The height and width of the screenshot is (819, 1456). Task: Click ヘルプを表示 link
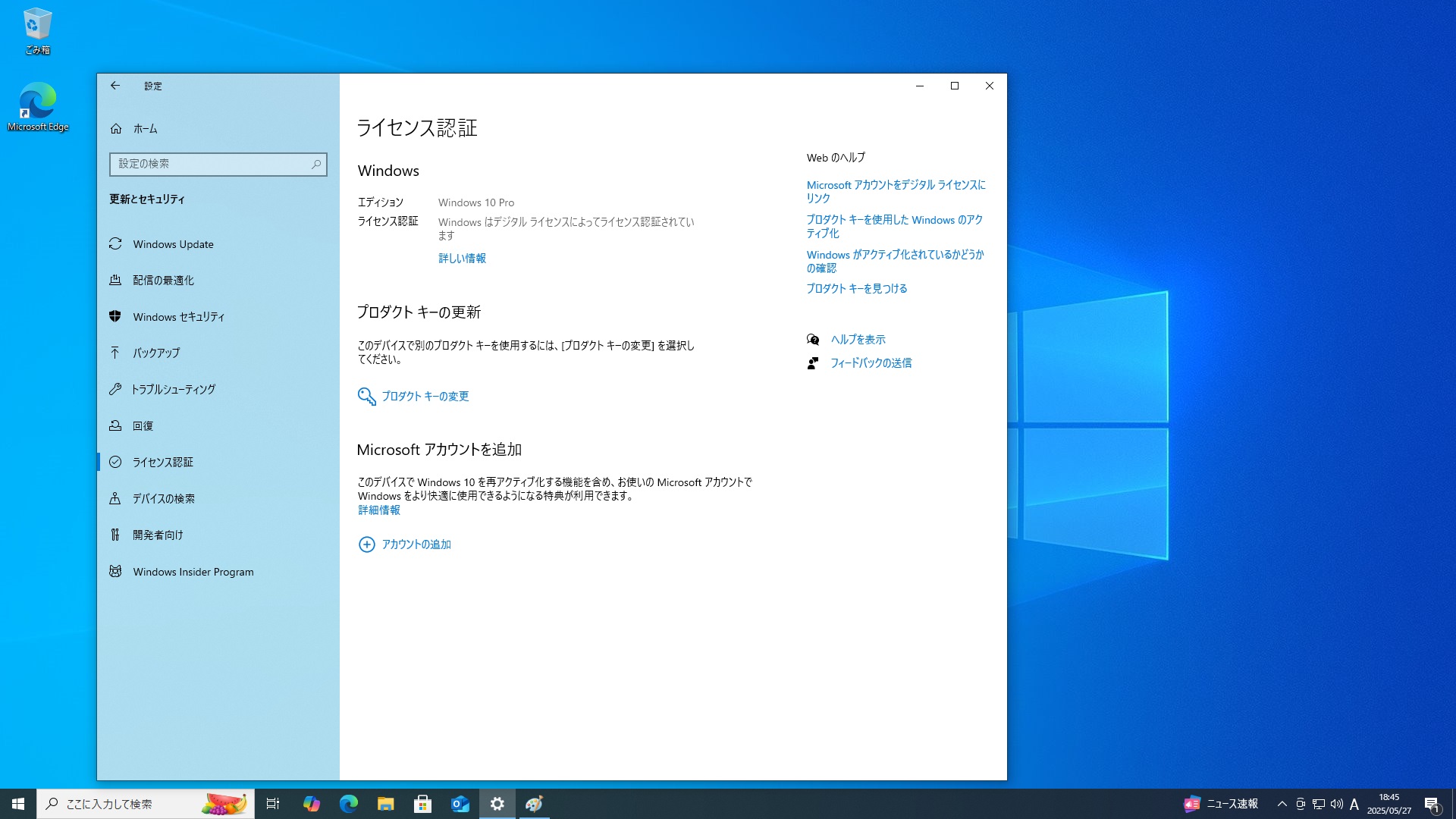[x=858, y=340]
